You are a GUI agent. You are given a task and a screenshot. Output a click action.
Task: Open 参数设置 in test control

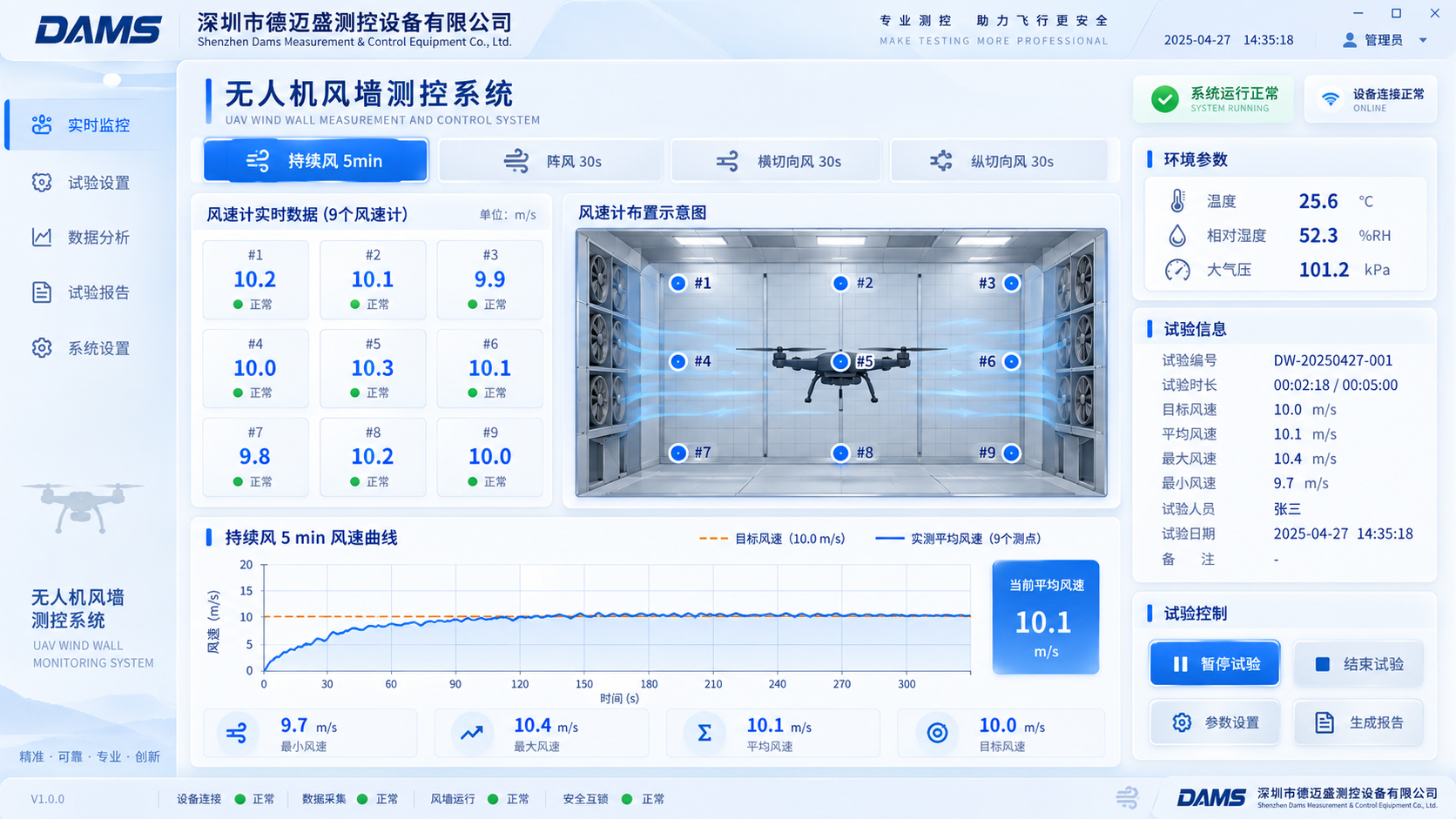[x=1216, y=722]
